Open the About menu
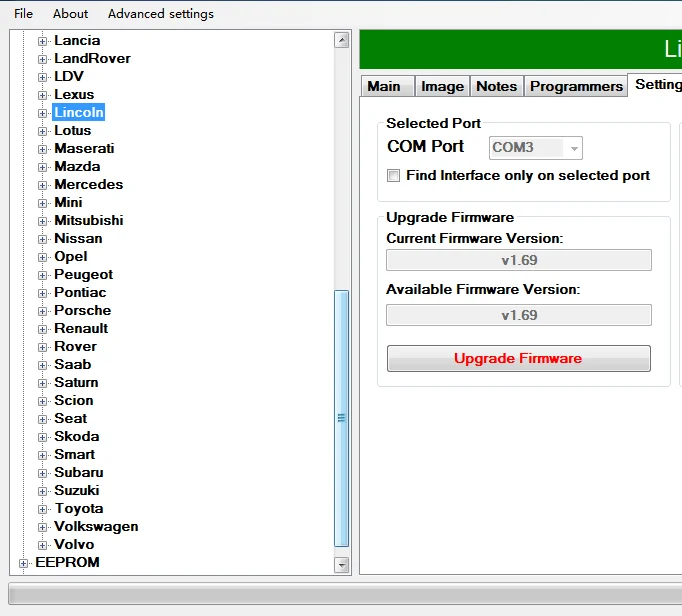This screenshot has height=616, width=682. coord(70,14)
